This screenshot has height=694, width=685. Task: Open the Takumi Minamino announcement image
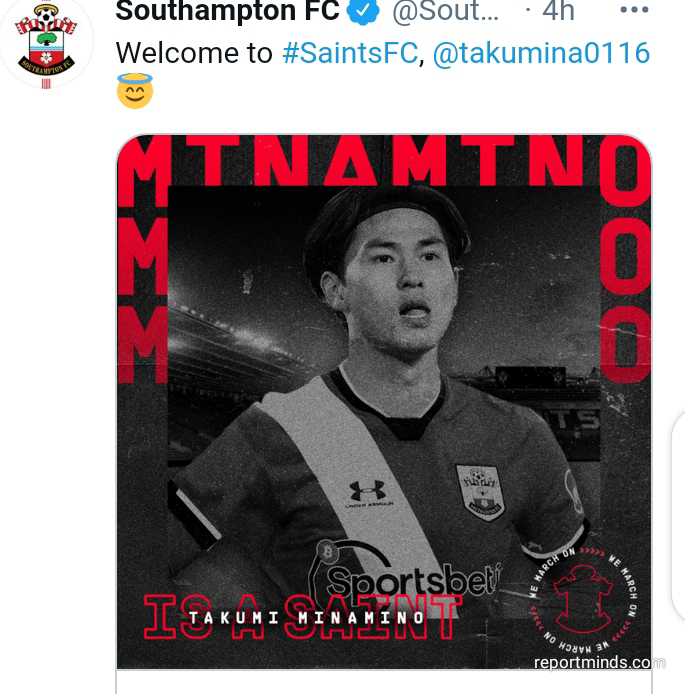click(x=384, y=401)
